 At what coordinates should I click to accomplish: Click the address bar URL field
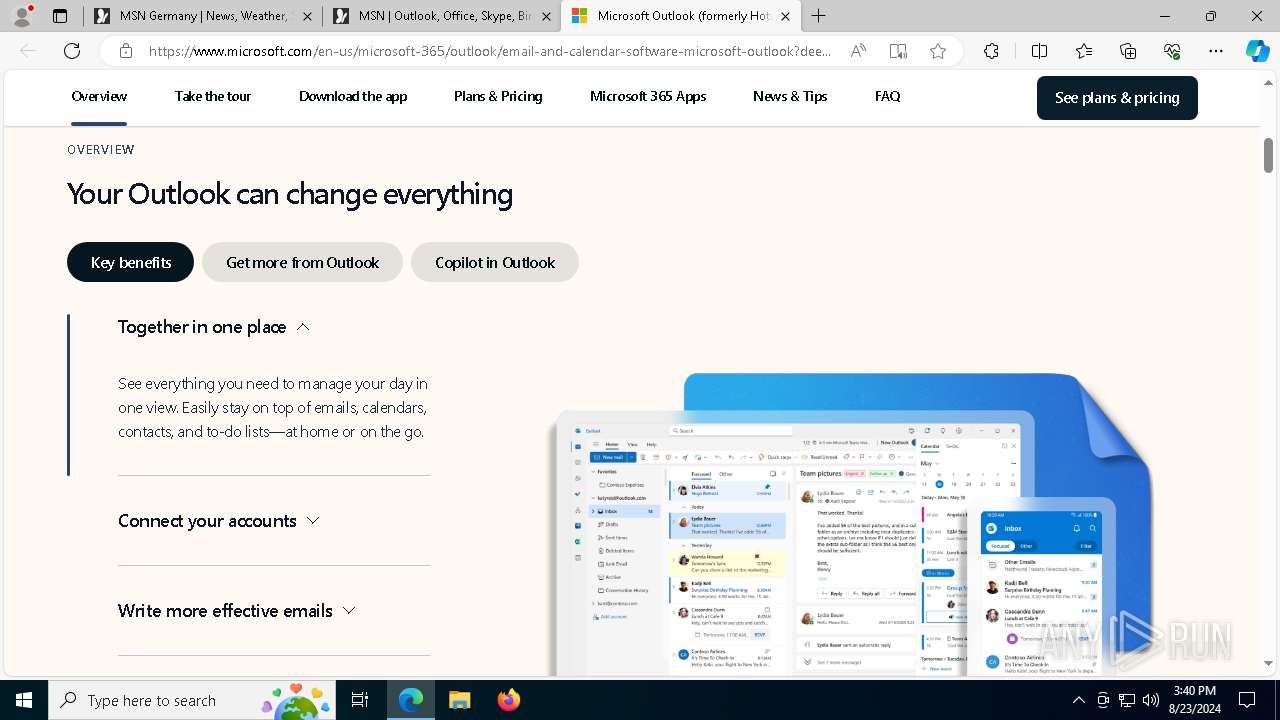pos(490,51)
